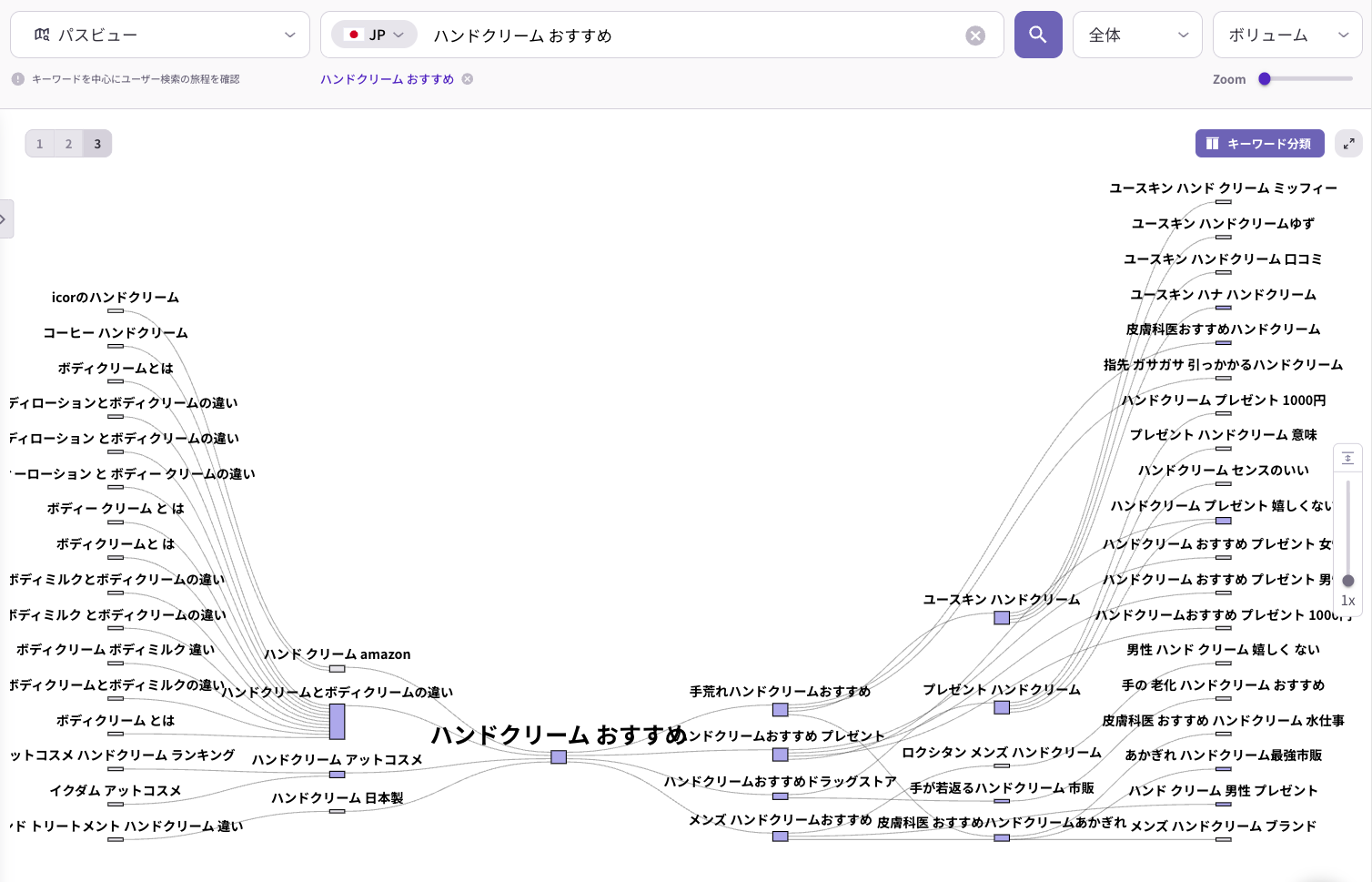
Task: Expand the graph view to fullscreen
Action: (x=1348, y=143)
